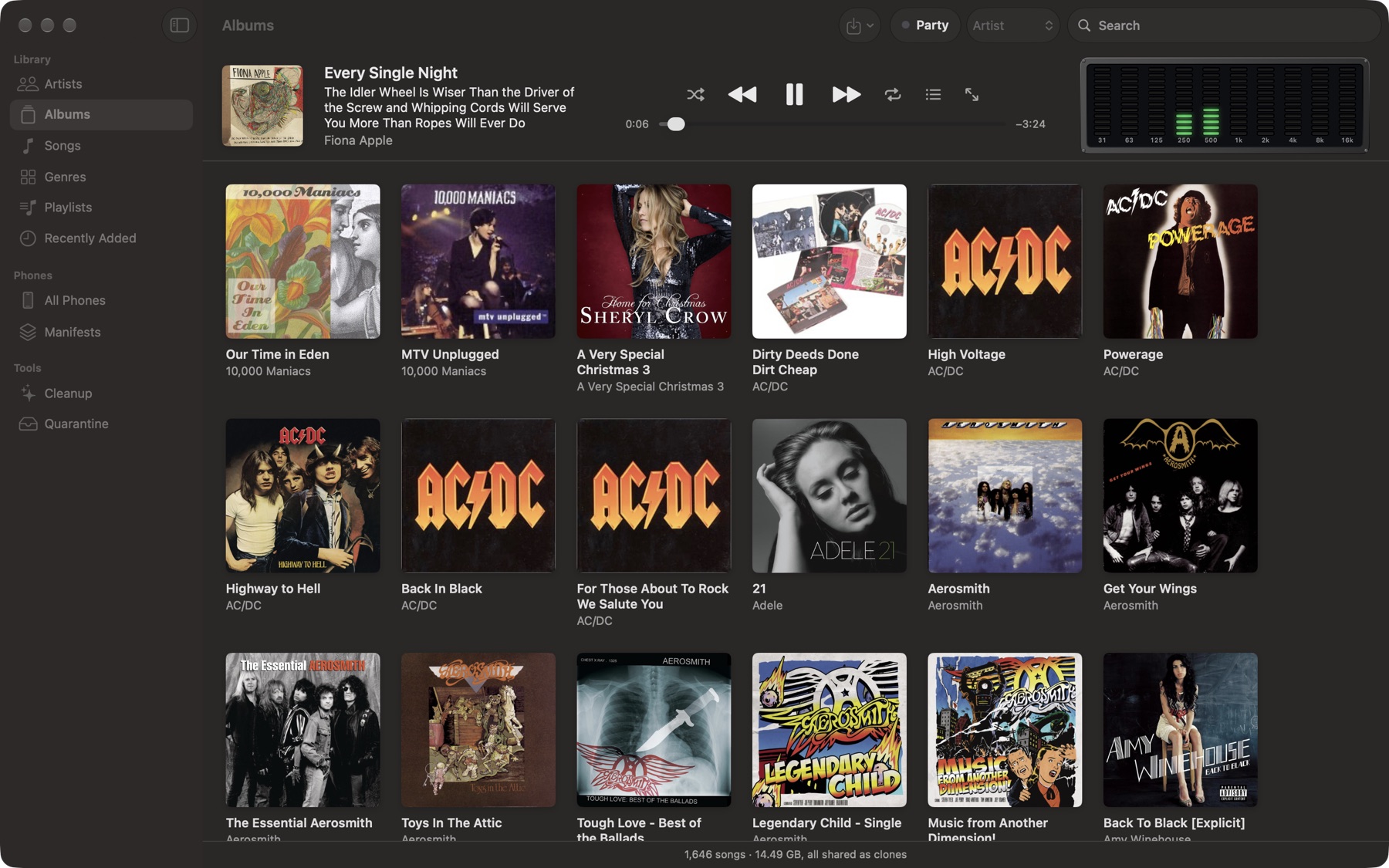
Task: Click the High Voltage album title
Action: coord(966,354)
